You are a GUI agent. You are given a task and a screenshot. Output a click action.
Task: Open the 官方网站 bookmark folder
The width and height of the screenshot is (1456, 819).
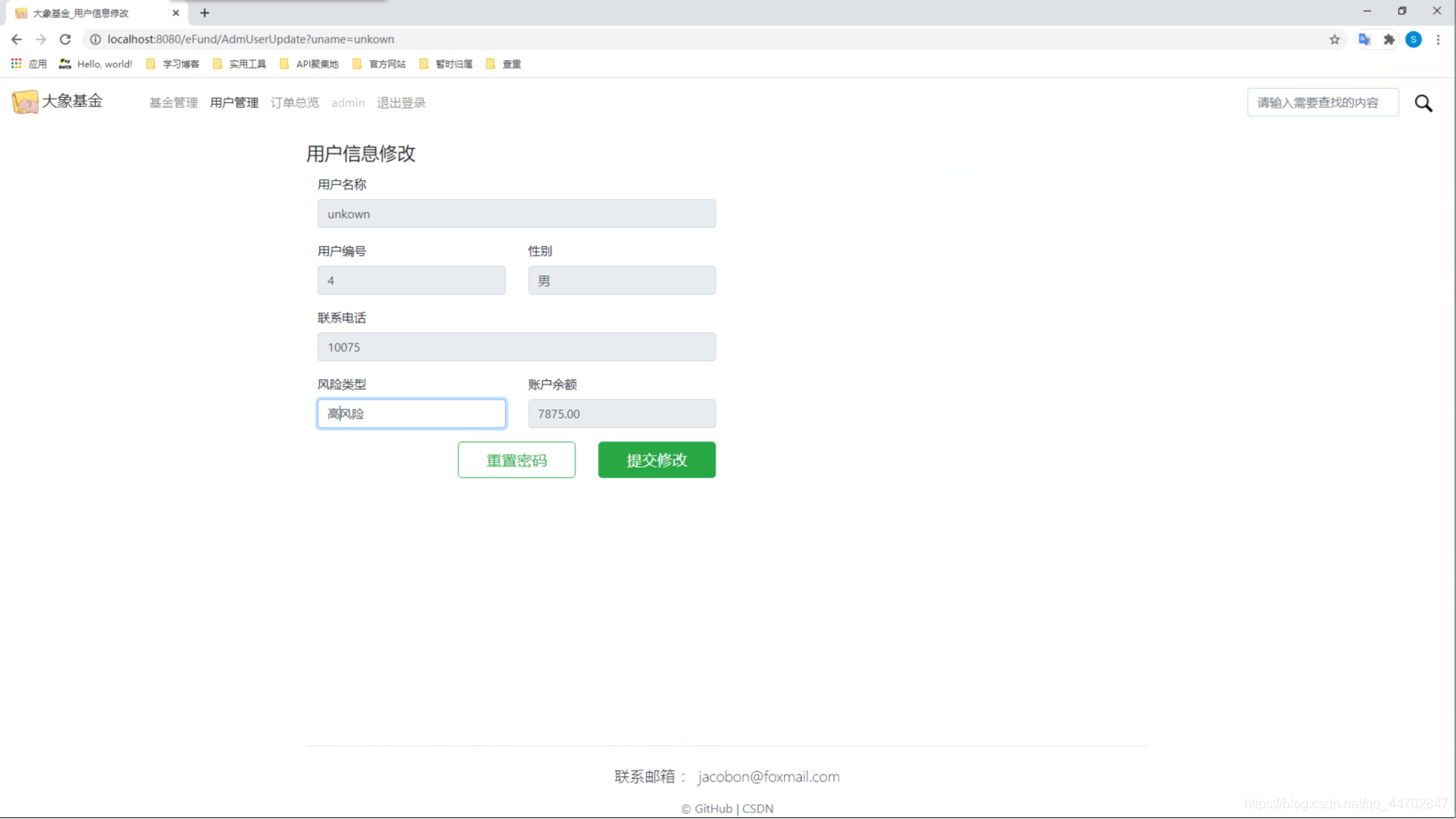point(379,64)
